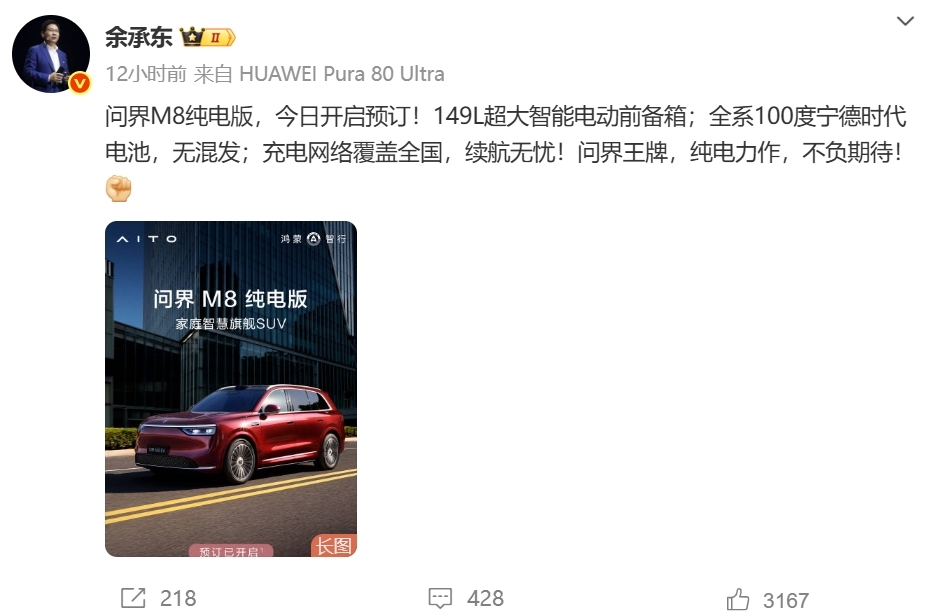
Task: Click the orange V verification badge
Action: click(x=79, y=83)
